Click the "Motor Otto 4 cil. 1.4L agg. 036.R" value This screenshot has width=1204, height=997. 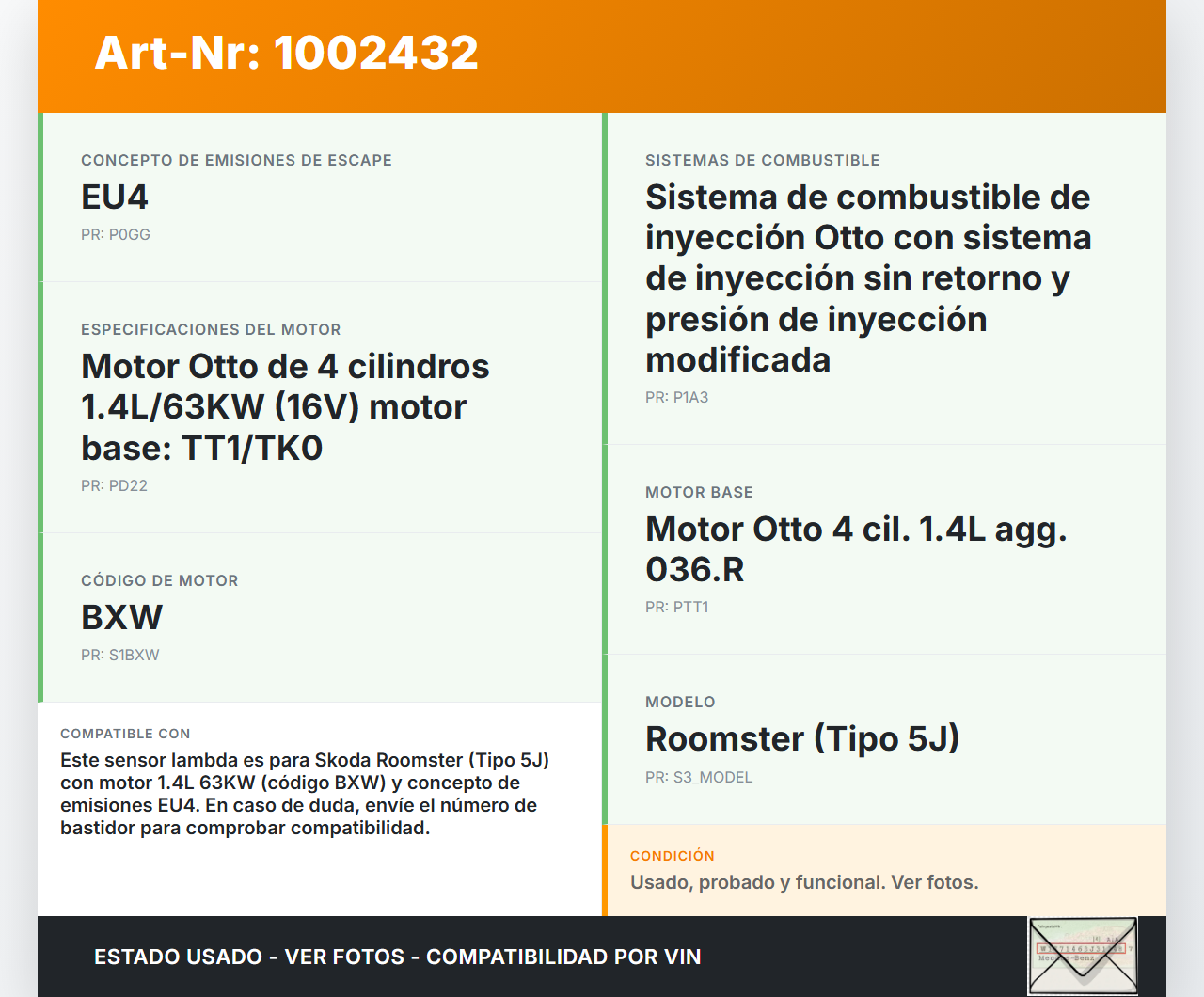tap(856, 549)
